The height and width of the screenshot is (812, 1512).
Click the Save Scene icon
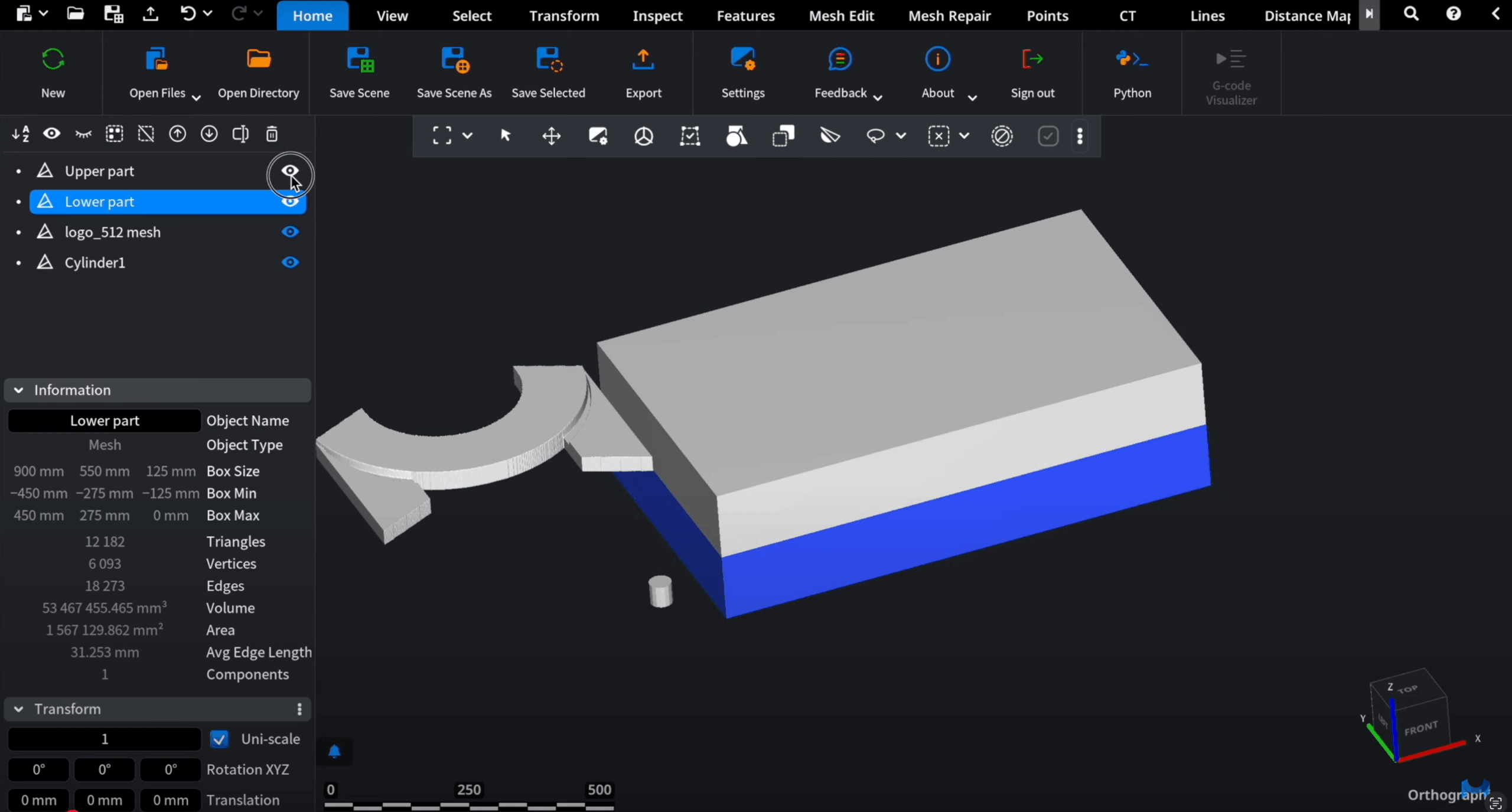point(359,60)
